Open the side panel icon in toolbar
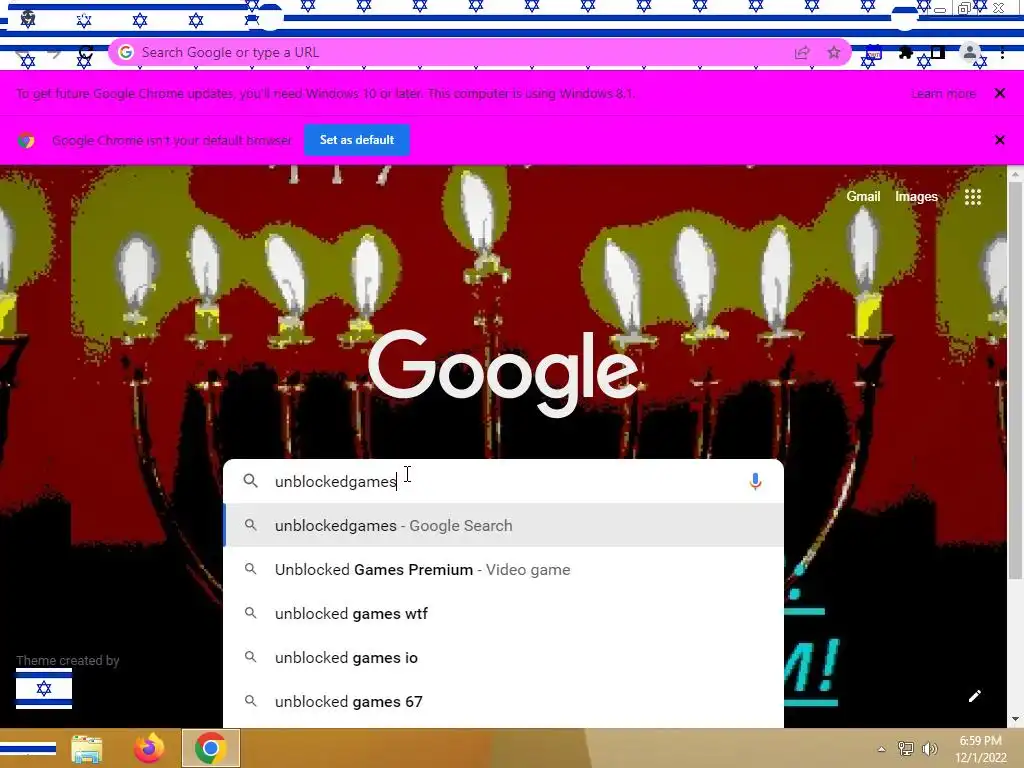 coord(938,53)
